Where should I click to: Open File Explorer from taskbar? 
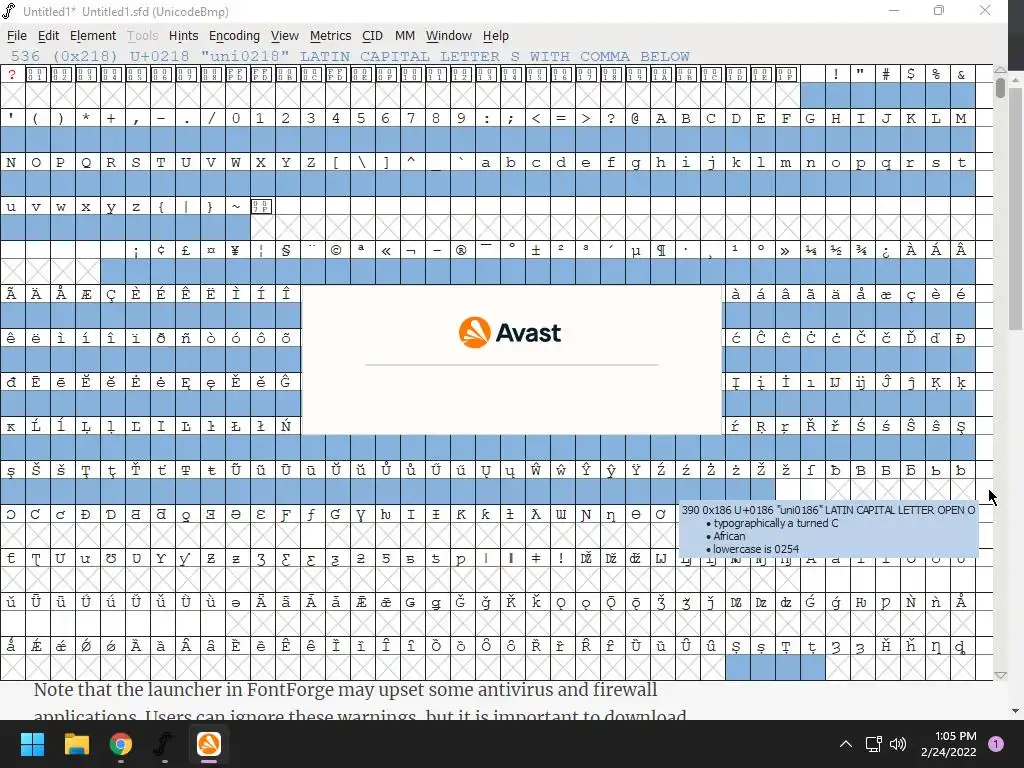[76, 744]
